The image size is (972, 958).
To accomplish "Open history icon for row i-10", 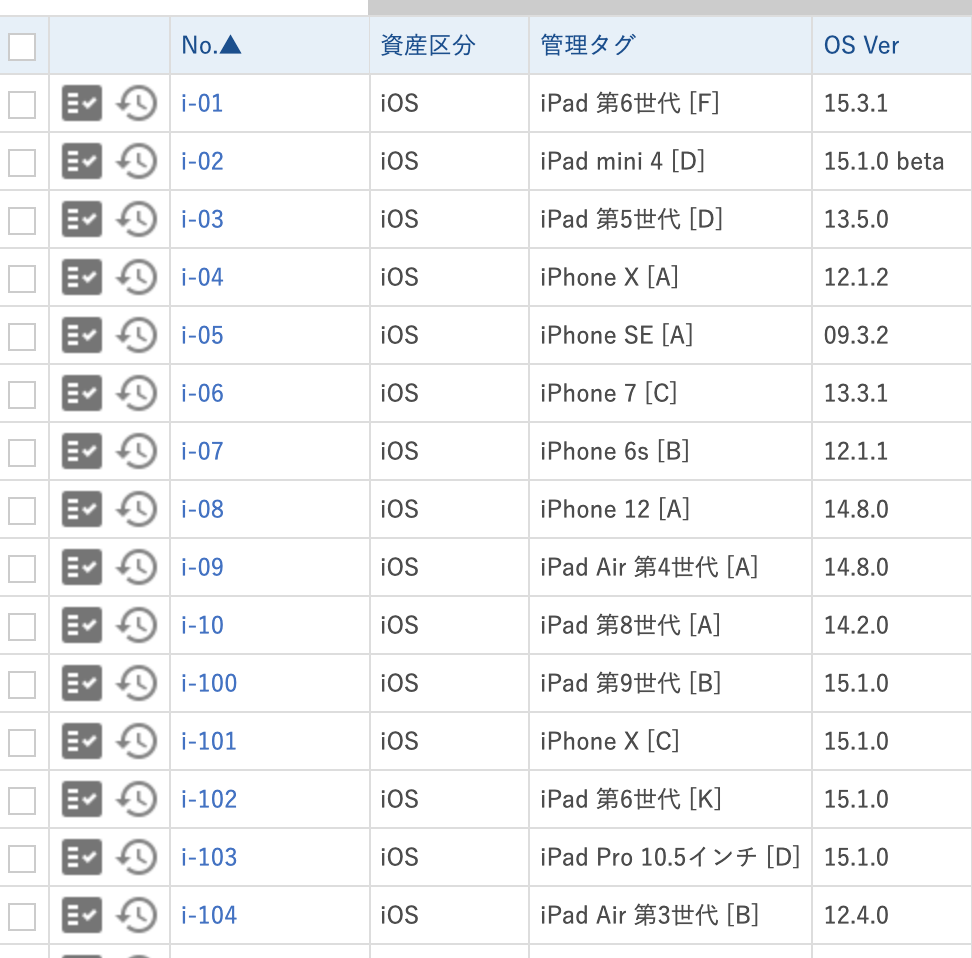I will pos(136,625).
